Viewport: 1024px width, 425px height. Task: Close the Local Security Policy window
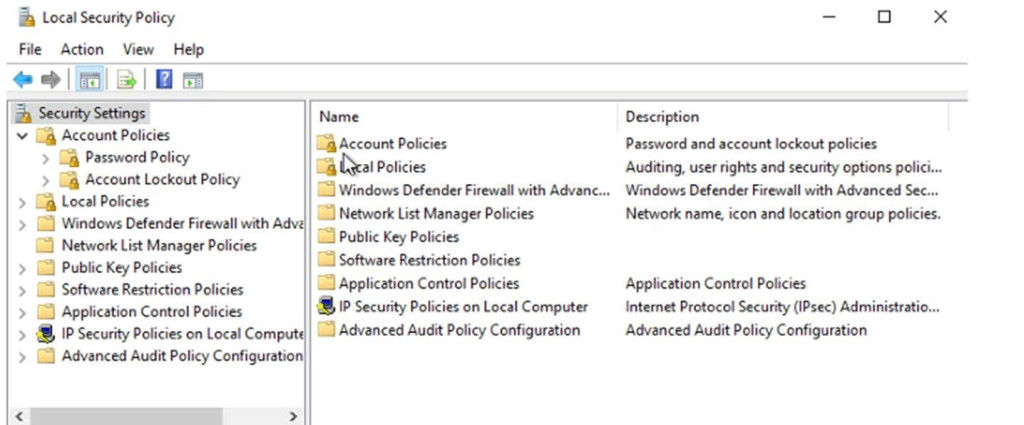[x=940, y=17]
